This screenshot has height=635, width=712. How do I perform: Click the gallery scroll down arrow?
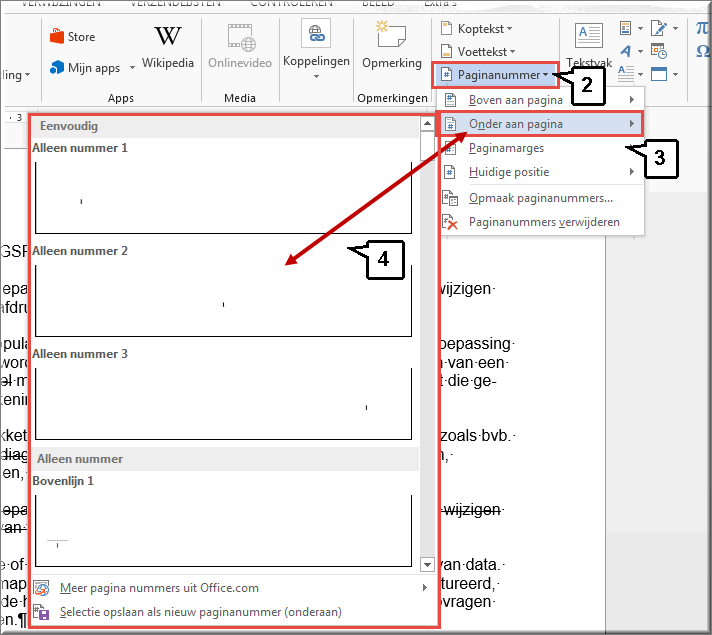[427, 565]
